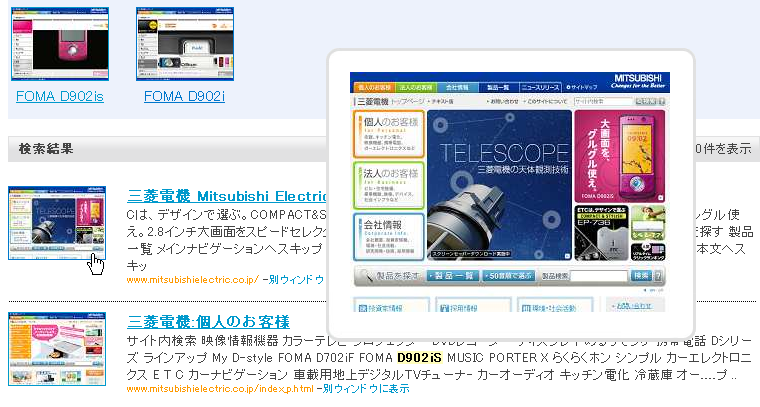
Task: Click the 三菱電機 Mitsubishi Electric result thumbnail
Action: 57,223
